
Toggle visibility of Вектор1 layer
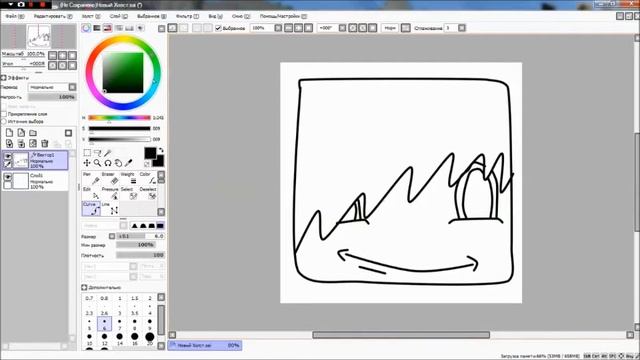(x=8, y=156)
